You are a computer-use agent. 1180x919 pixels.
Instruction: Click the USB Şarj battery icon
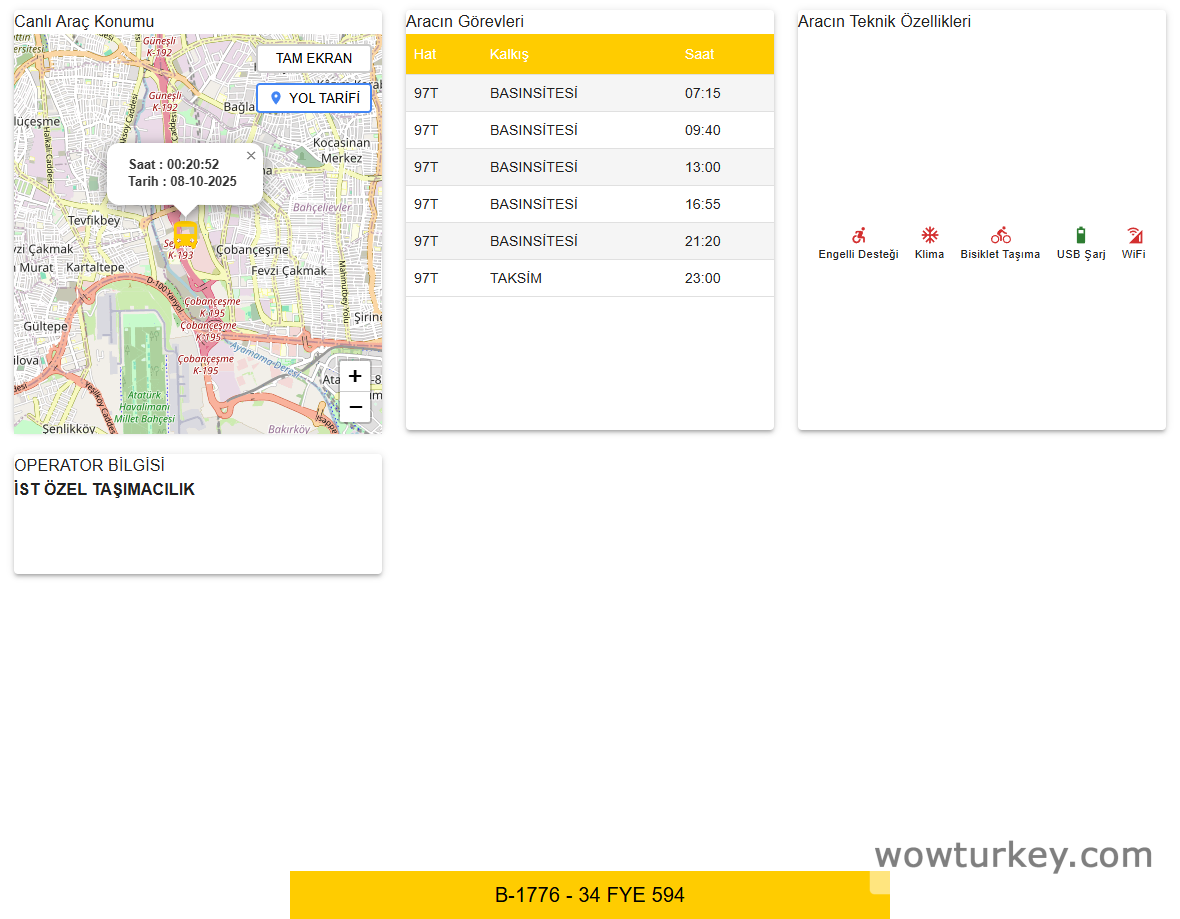pyautogui.click(x=1080, y=236)
